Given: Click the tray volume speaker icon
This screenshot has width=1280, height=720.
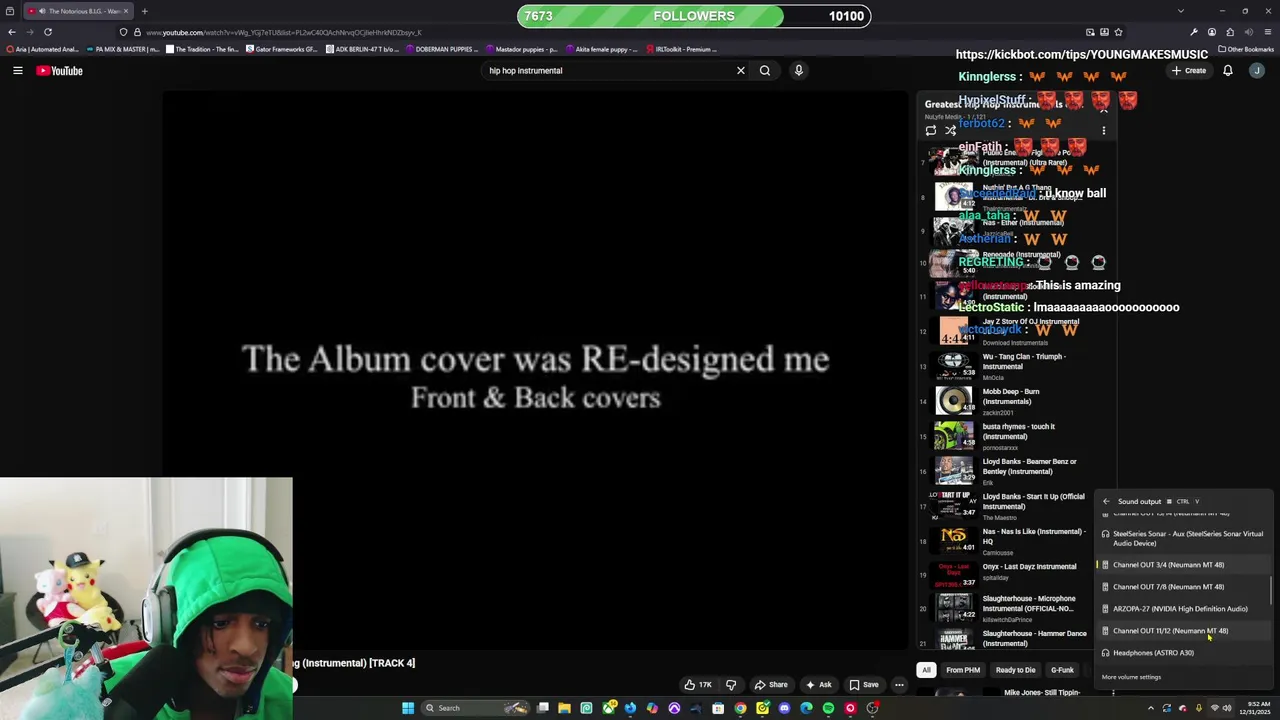Looking at the screenshot, I should [1227, 708].
